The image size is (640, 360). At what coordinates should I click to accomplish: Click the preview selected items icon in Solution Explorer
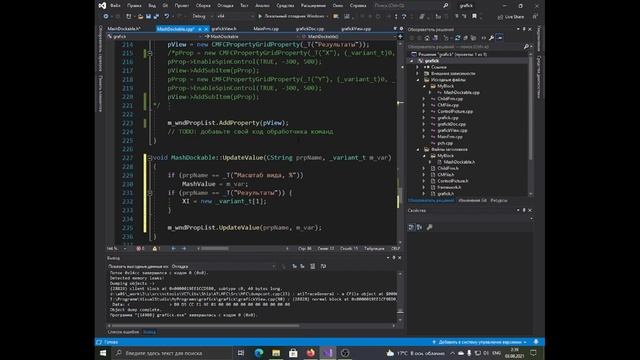500,38
